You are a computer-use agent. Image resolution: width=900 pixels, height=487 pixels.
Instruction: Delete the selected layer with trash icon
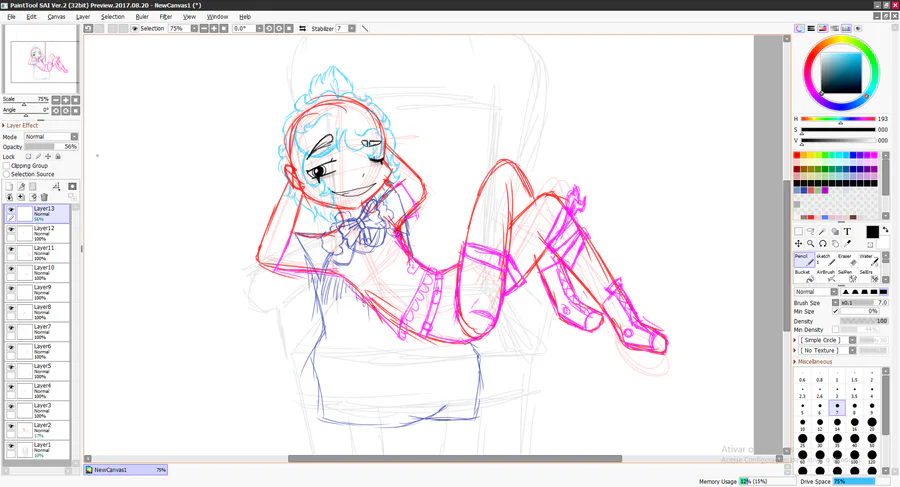[x=44, y=197]
